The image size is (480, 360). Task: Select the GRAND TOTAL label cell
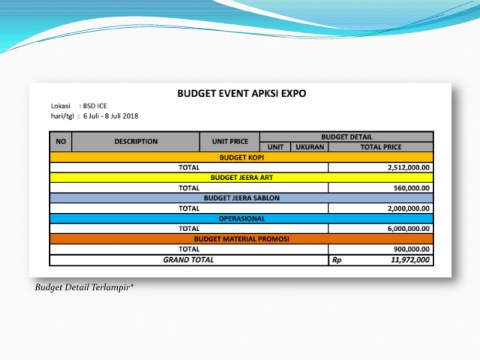click(189, 260)
